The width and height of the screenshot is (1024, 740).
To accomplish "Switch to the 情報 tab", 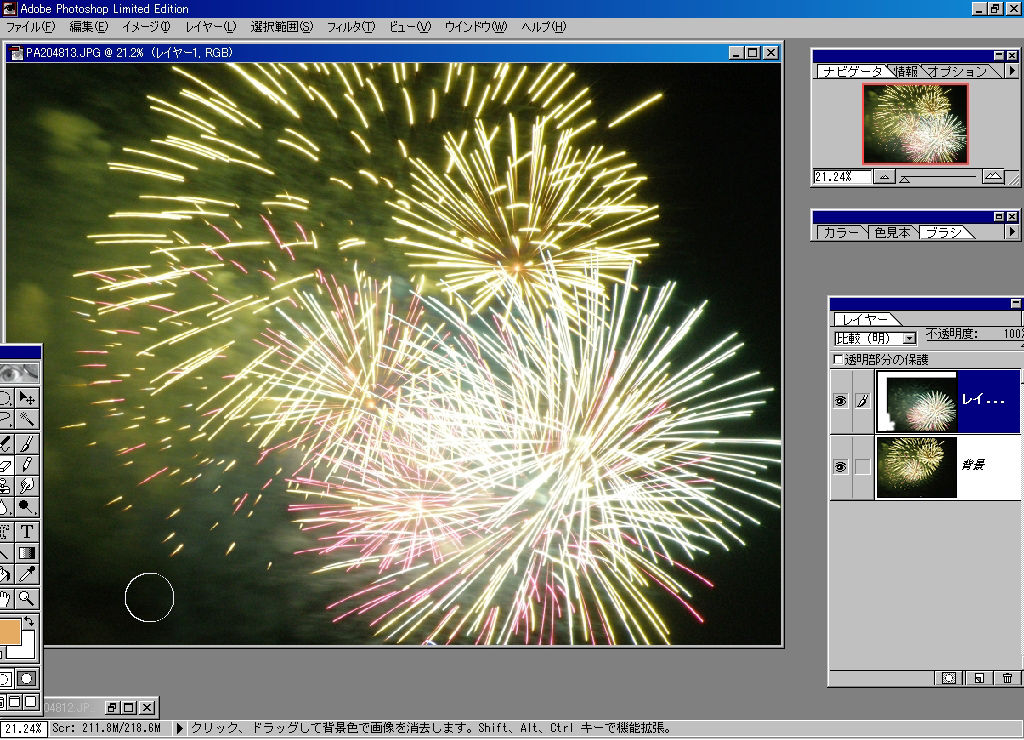I will (906, 71).
